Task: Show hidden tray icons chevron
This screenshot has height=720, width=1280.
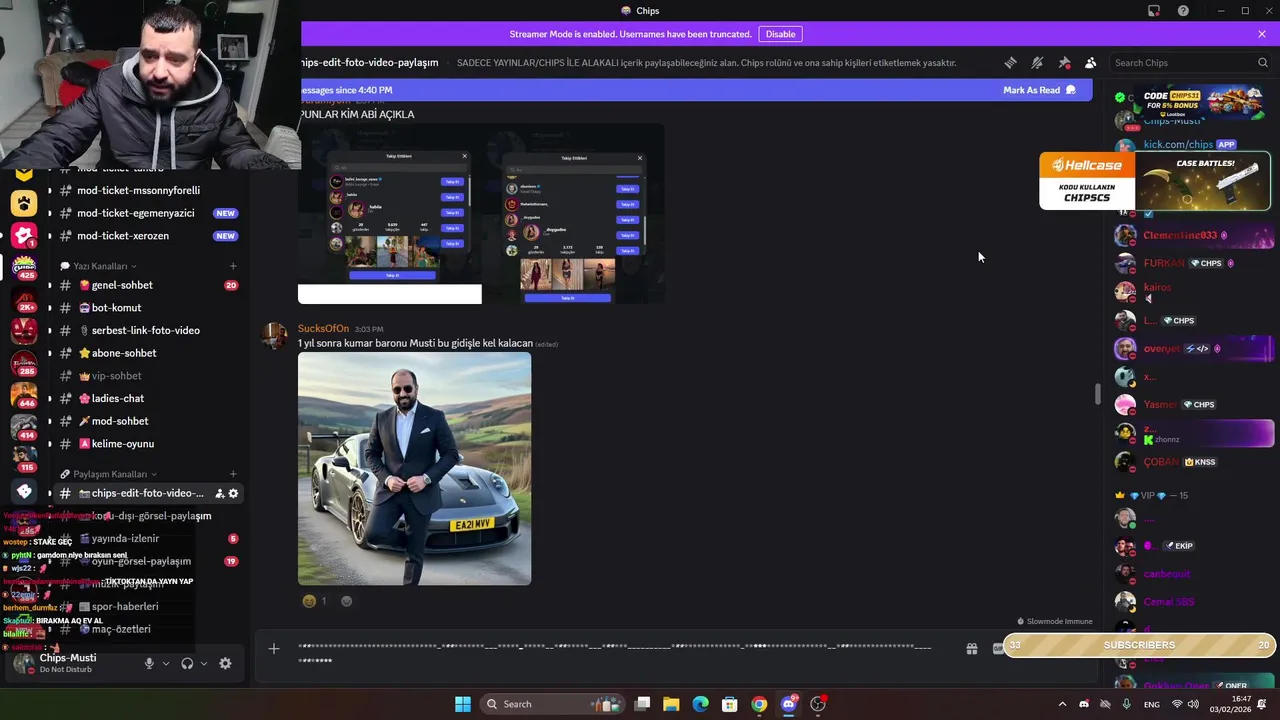Action: tap(1062, 704)
